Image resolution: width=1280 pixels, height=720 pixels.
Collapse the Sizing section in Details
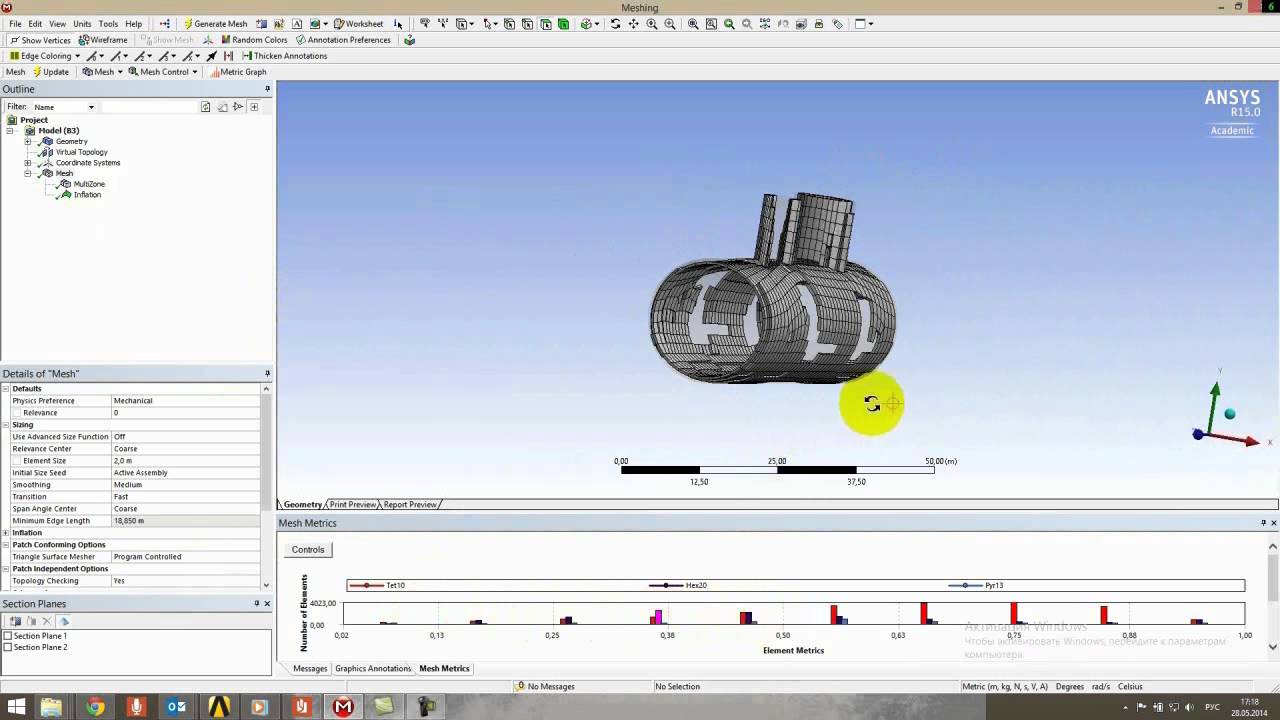click(5, 425)
